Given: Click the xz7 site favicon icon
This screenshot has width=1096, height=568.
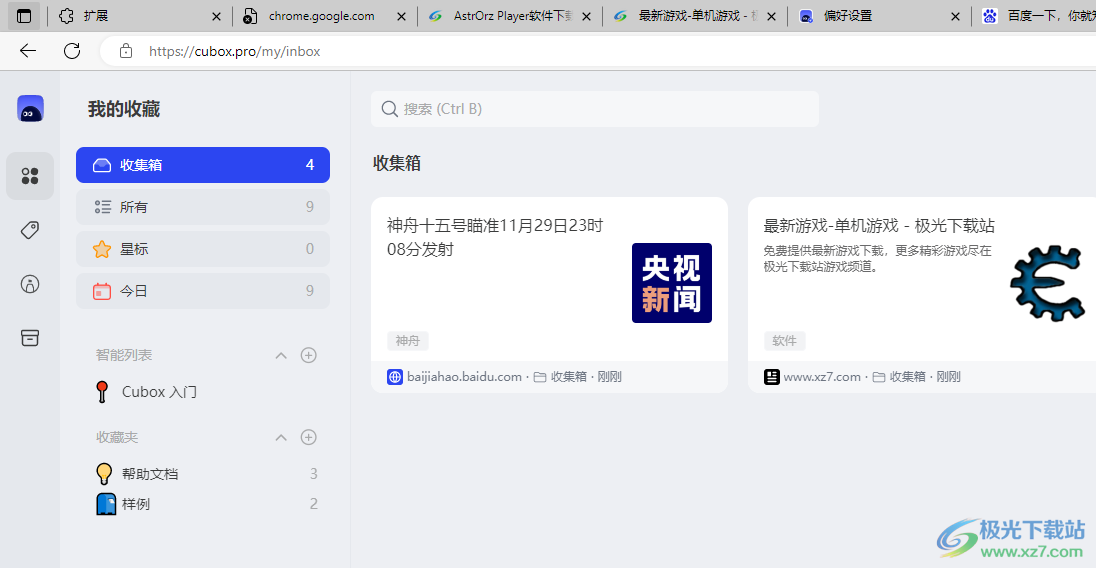Looking at the screenshot, I should [x=772, y=377].
